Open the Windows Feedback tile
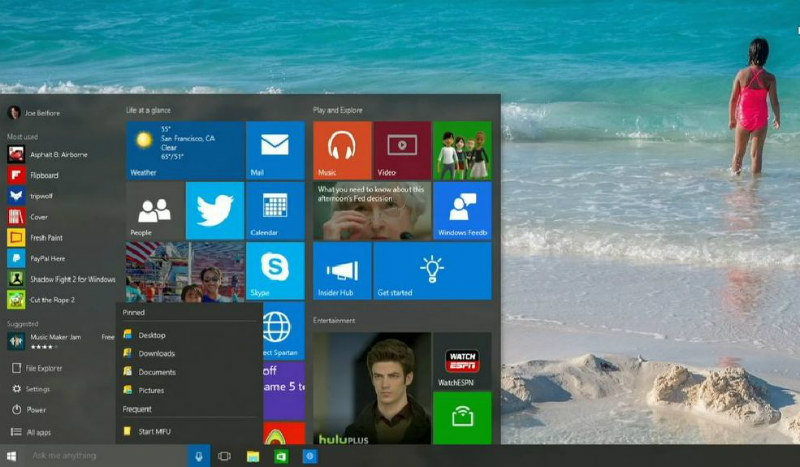Image resolution: width=800 pixels, height=467 pixels. [462, 210]
